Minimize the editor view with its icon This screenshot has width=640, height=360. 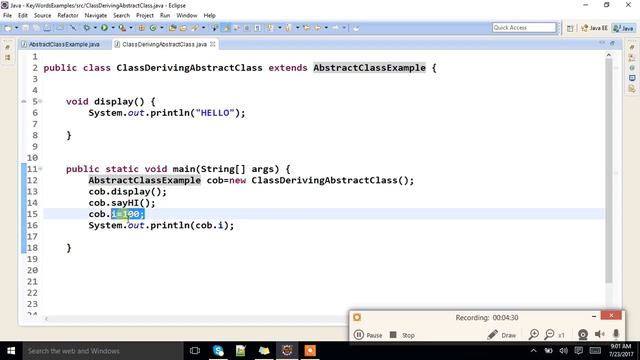click(602, 43)
